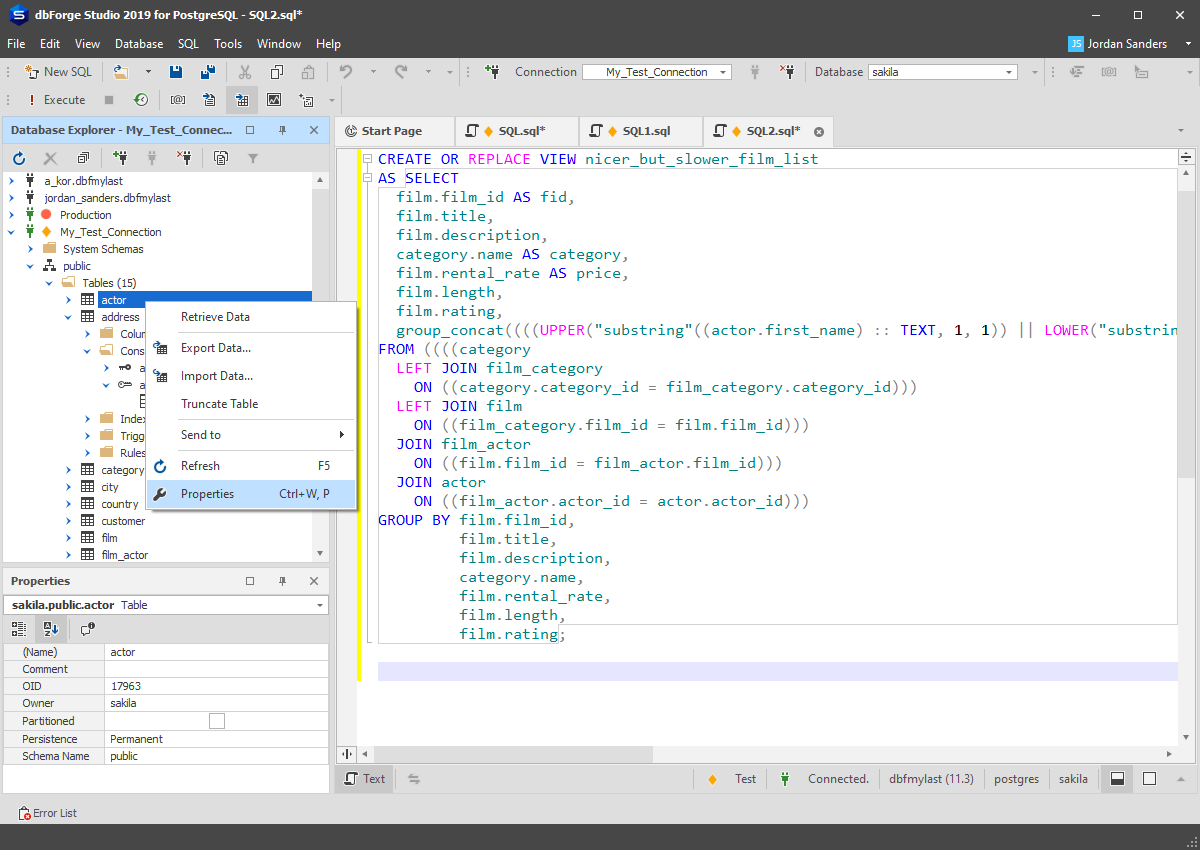Save the current SQL file
Image resolution: width=1200 pixels, height=850 pixels.
(x=175, y=72)
